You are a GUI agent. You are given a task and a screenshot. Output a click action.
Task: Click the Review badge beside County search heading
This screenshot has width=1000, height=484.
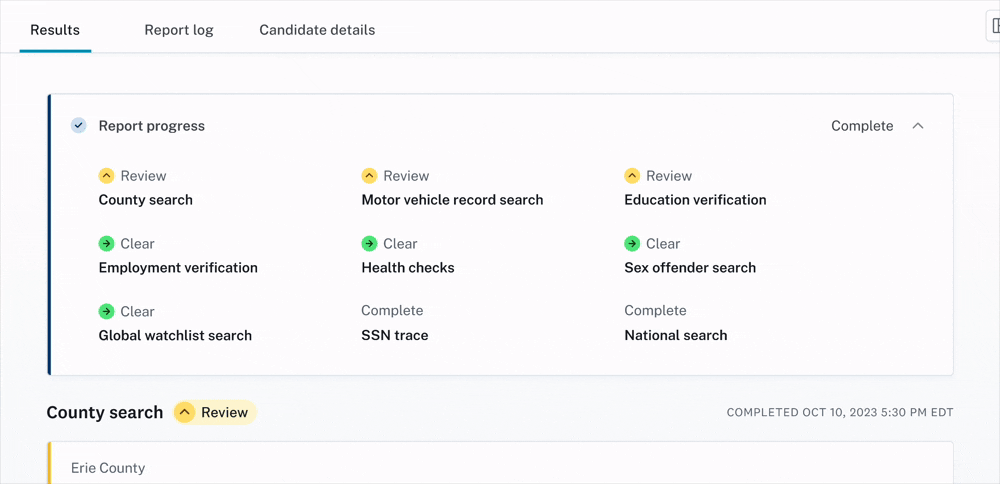[214, 413]
